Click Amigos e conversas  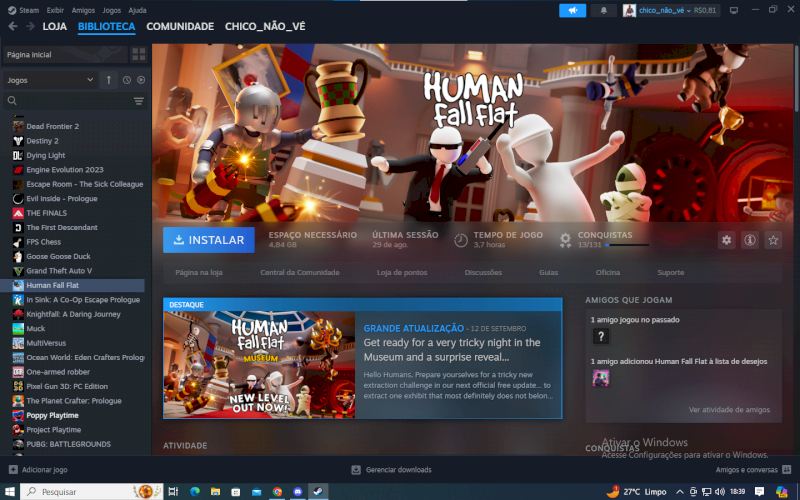(746, 469)
